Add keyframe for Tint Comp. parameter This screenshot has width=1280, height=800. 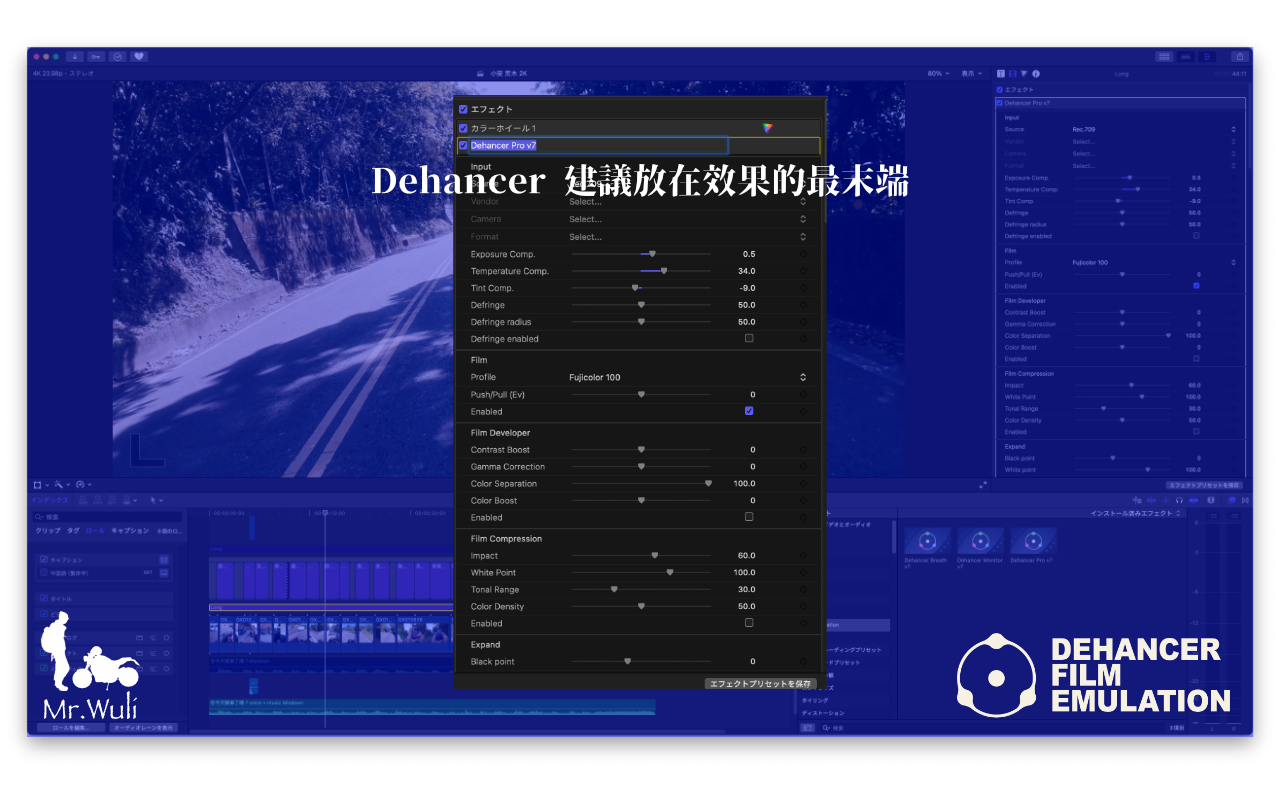[803, 288]
